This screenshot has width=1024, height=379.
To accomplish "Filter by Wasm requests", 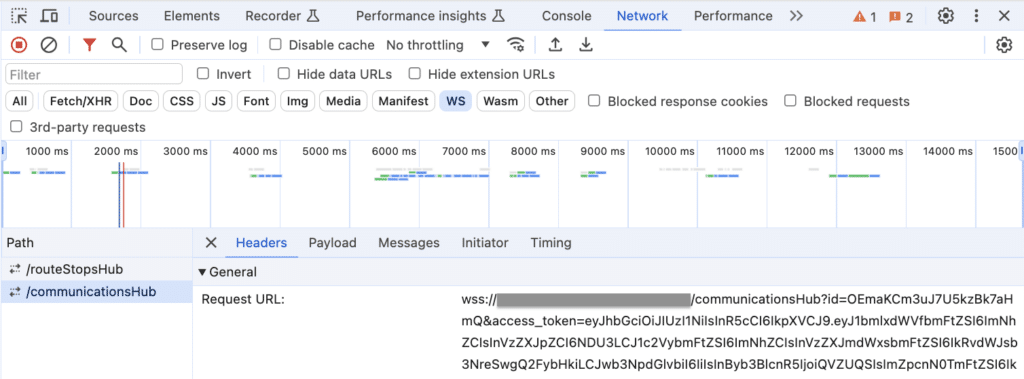I will (x=500, y=101).
